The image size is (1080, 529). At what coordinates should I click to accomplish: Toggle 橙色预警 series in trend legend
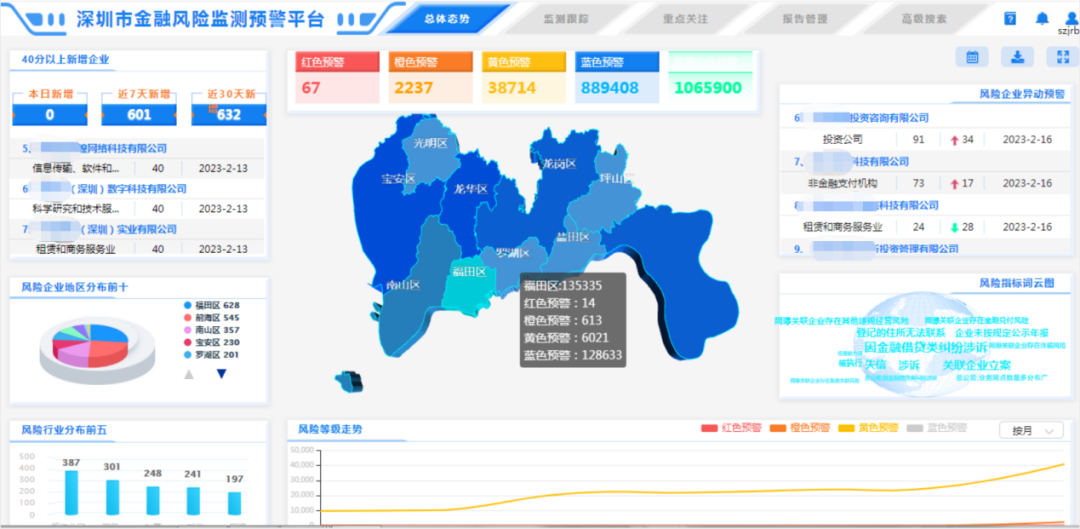tap(800, 428)
